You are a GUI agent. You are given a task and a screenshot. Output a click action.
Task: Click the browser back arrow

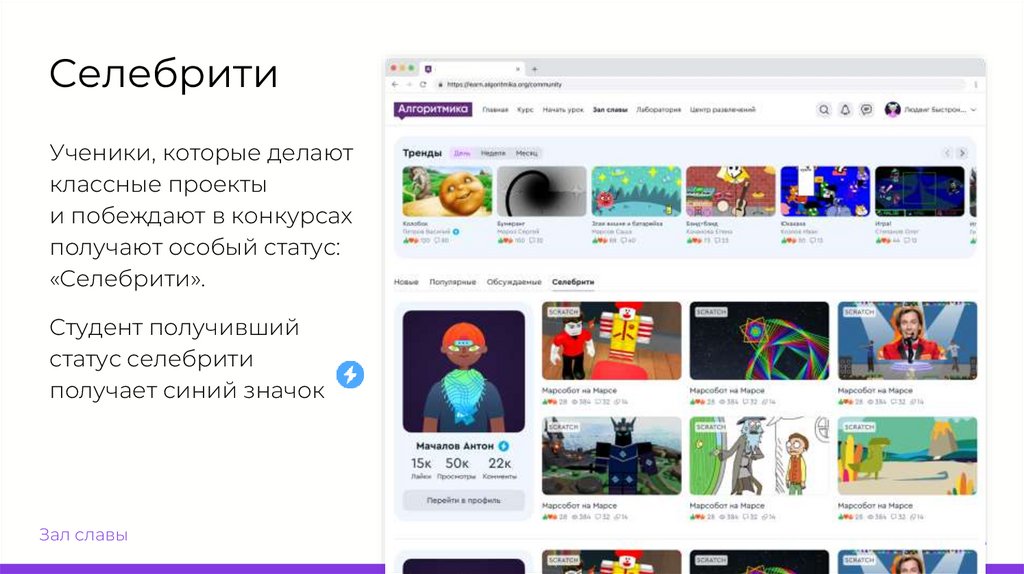tap(394, 84)
